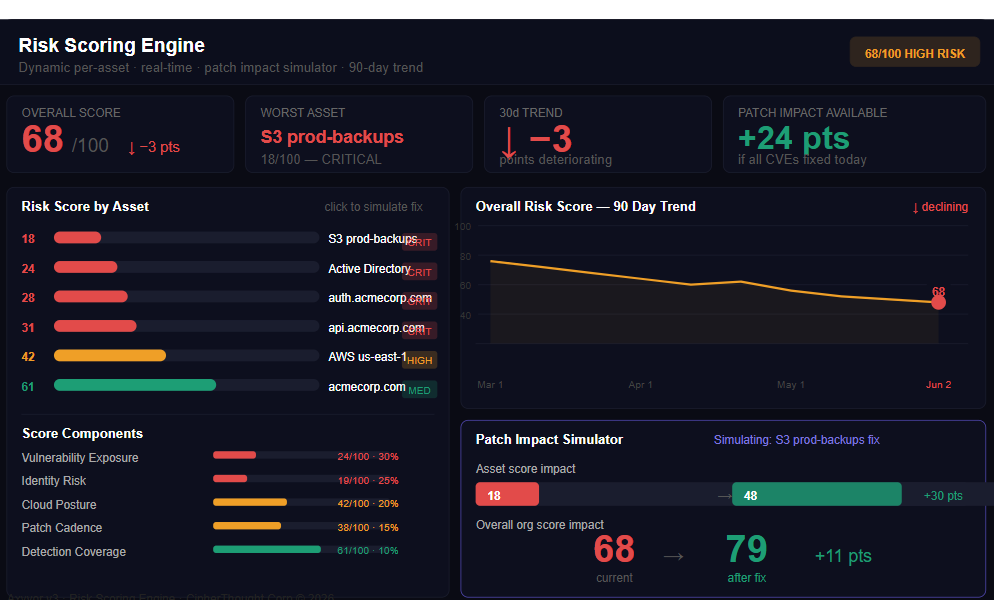Screen dimensions: 994x600
Task: Open the Patch Impact Available card
Action: pyautogui.click(x=854, y=134)
